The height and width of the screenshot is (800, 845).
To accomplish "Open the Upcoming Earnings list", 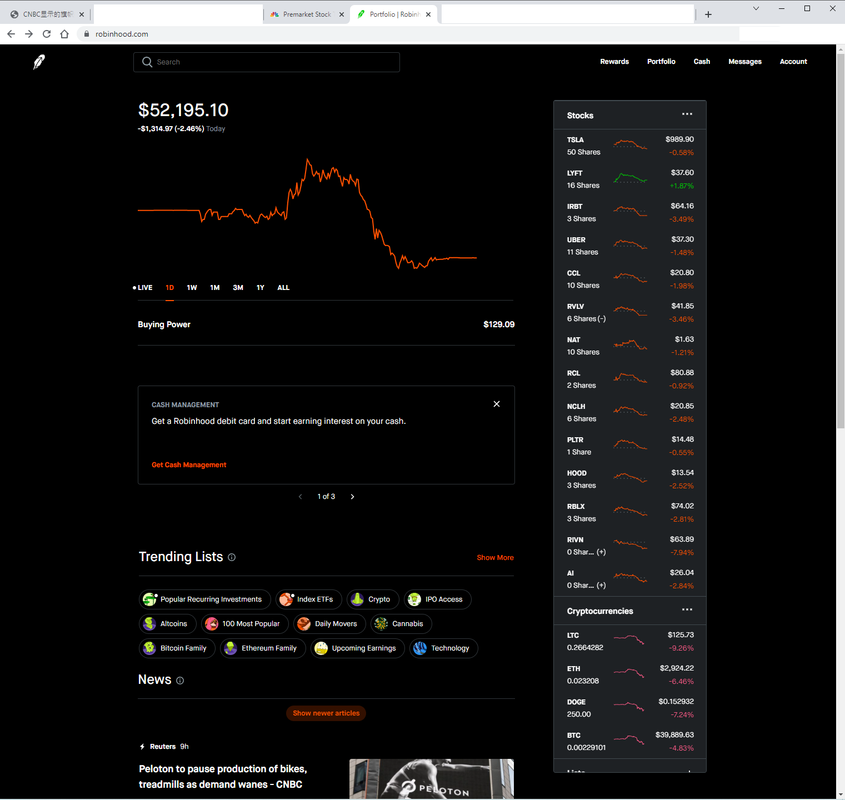I will 357,648.
